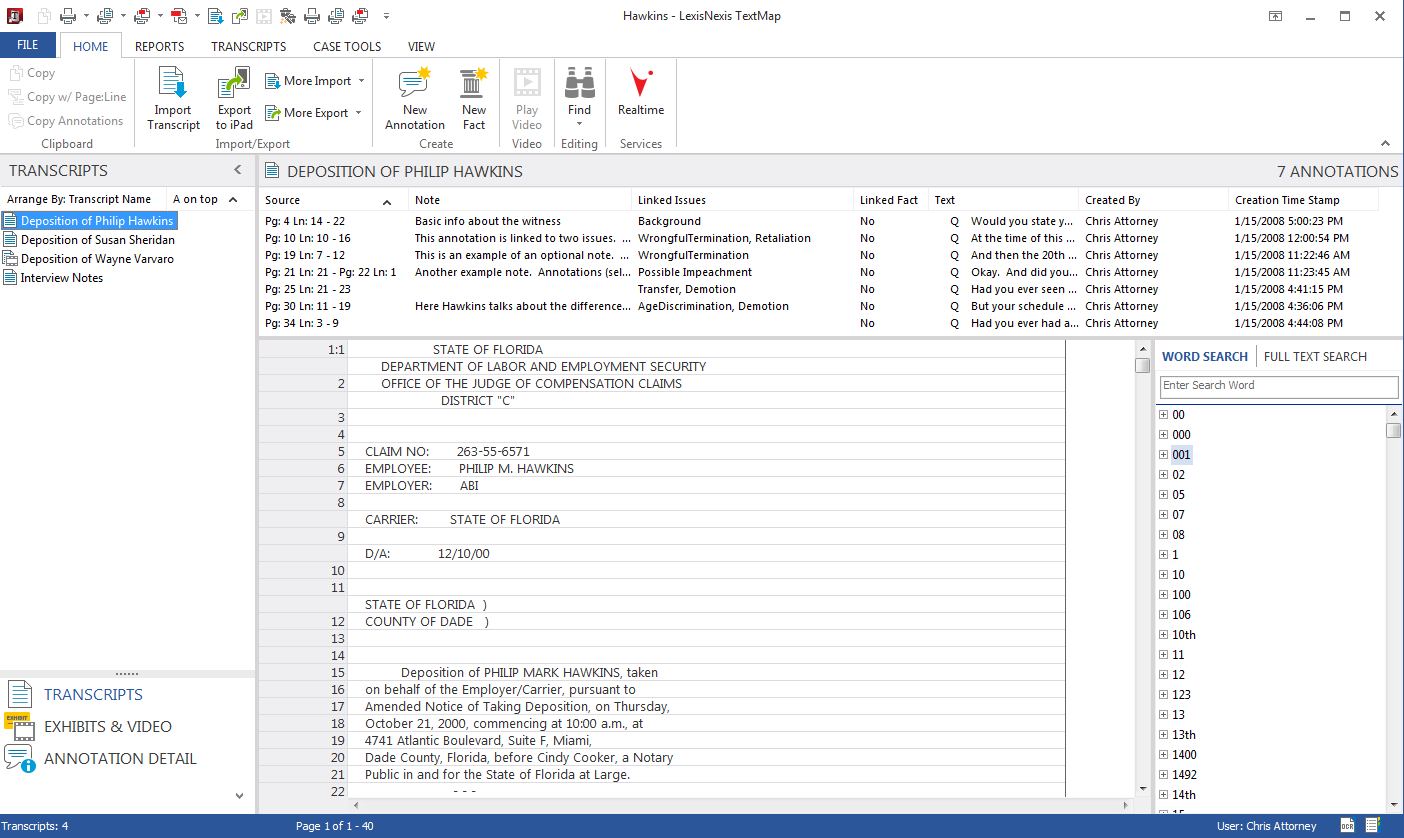Open the FILE menu

point(28,46)
